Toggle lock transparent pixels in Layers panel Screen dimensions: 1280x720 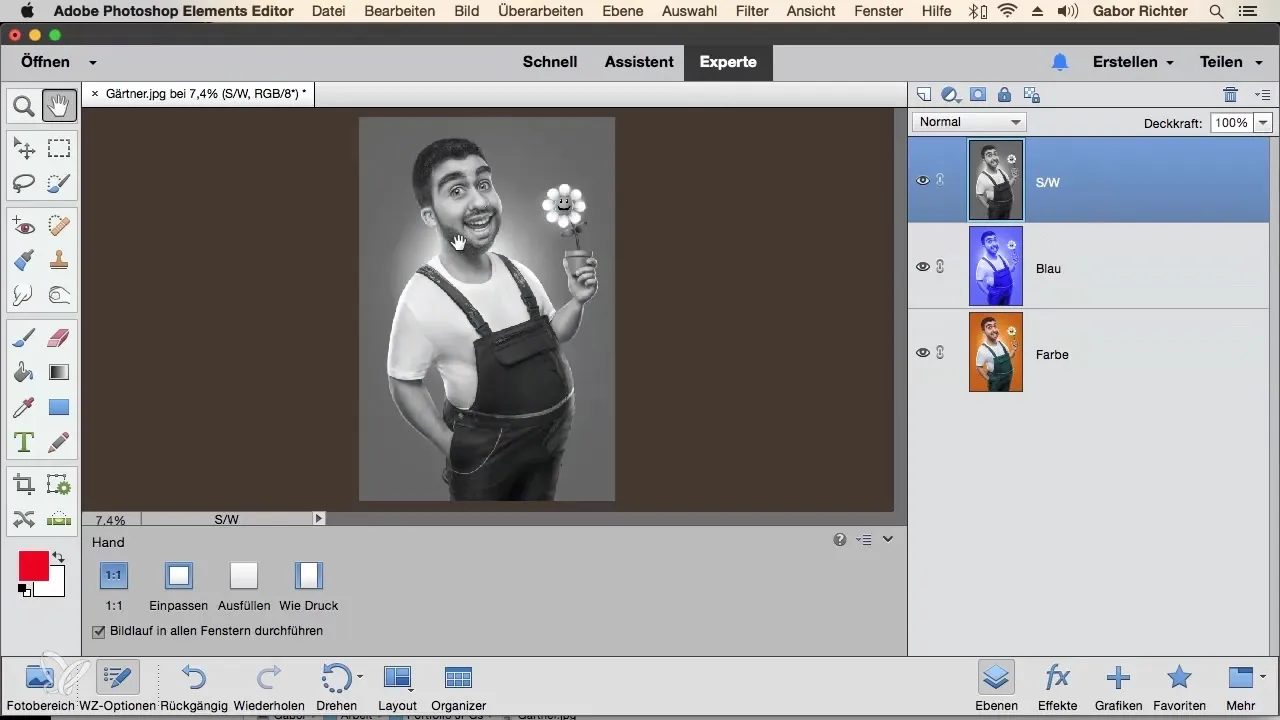(1032, 95)
